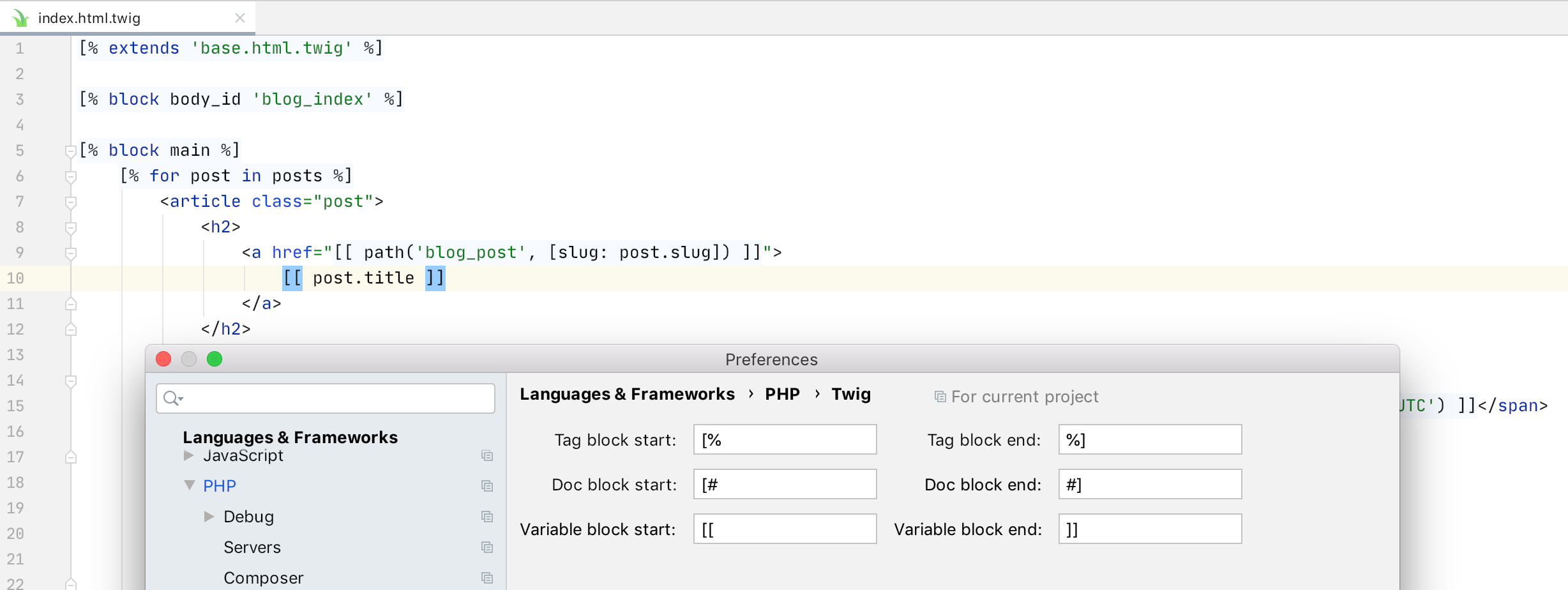Viewport: 1568px width, 590px height.
Task: Click the copy-settings icon beside PHP
Action: tap(487, 485)
